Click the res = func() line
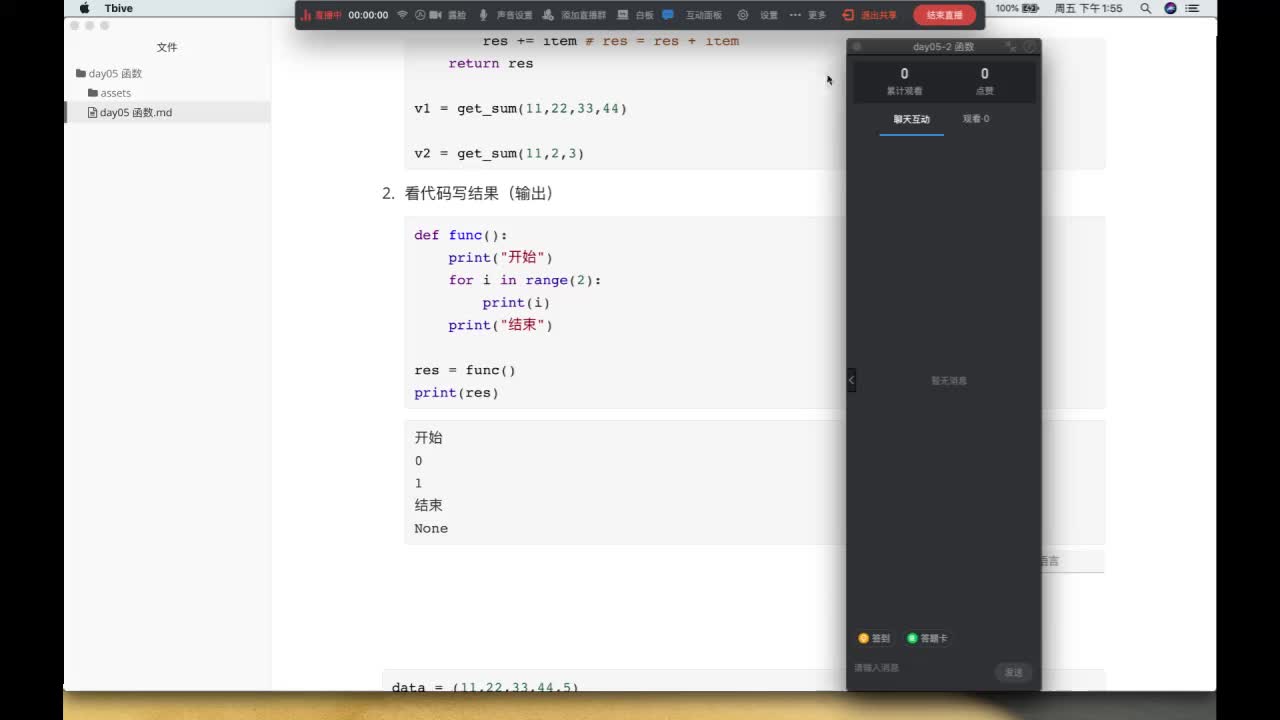Image resolution: width=1280 pixels, height=720 pixels. pos(465,370)
